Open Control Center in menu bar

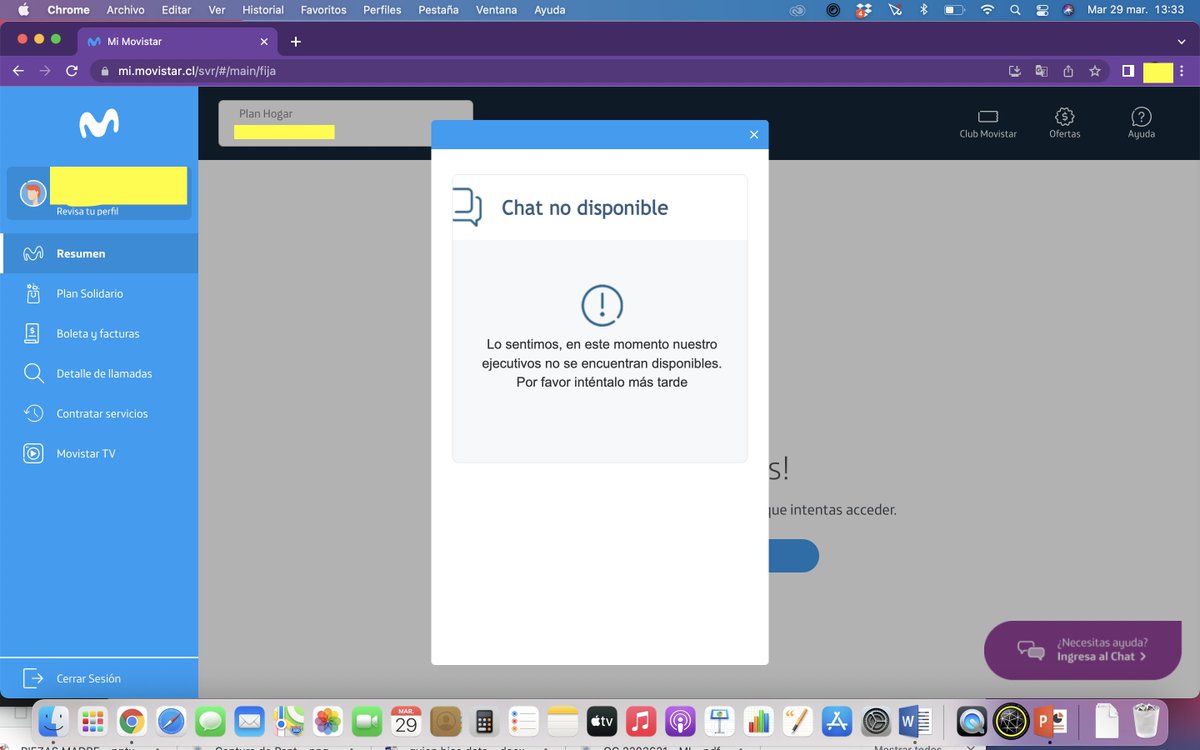click(1041, 10)
